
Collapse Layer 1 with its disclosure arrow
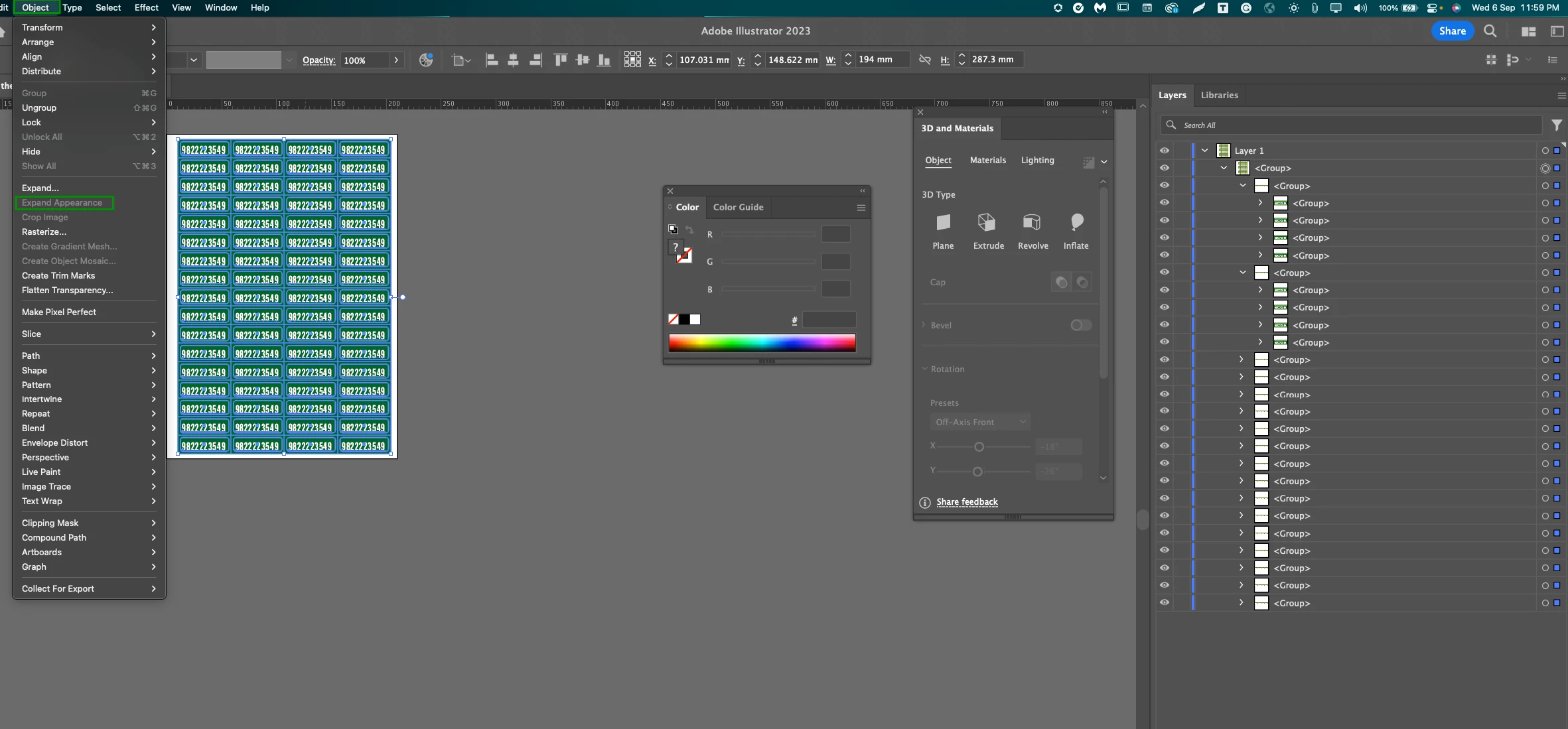pos(1205,151)
